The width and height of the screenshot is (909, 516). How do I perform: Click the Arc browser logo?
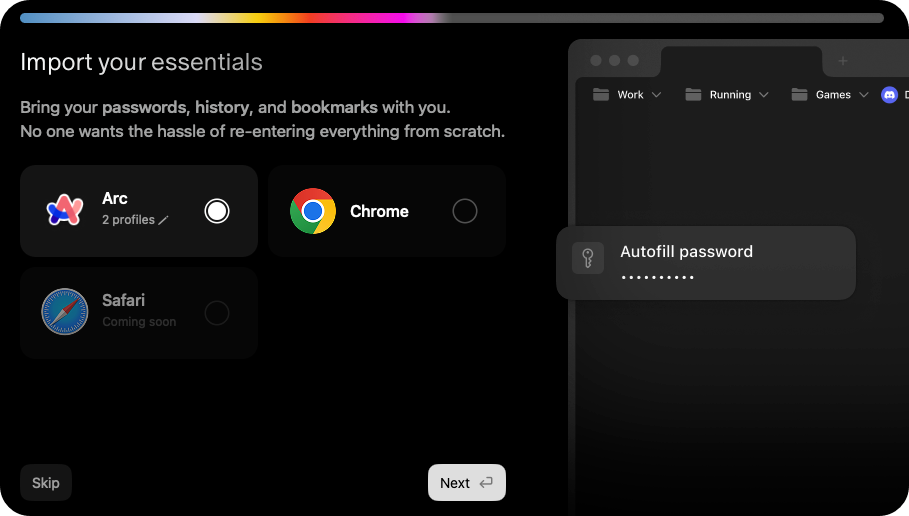point(65,210)
